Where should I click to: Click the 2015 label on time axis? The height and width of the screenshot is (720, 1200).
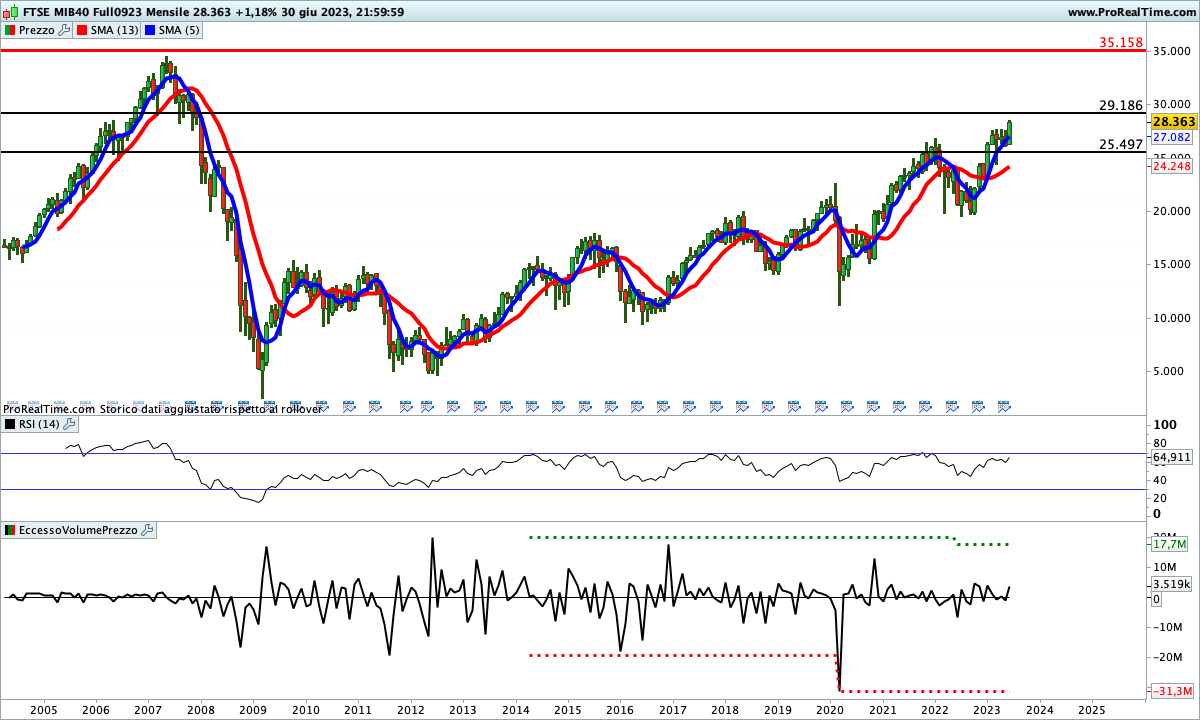[568, 710]
